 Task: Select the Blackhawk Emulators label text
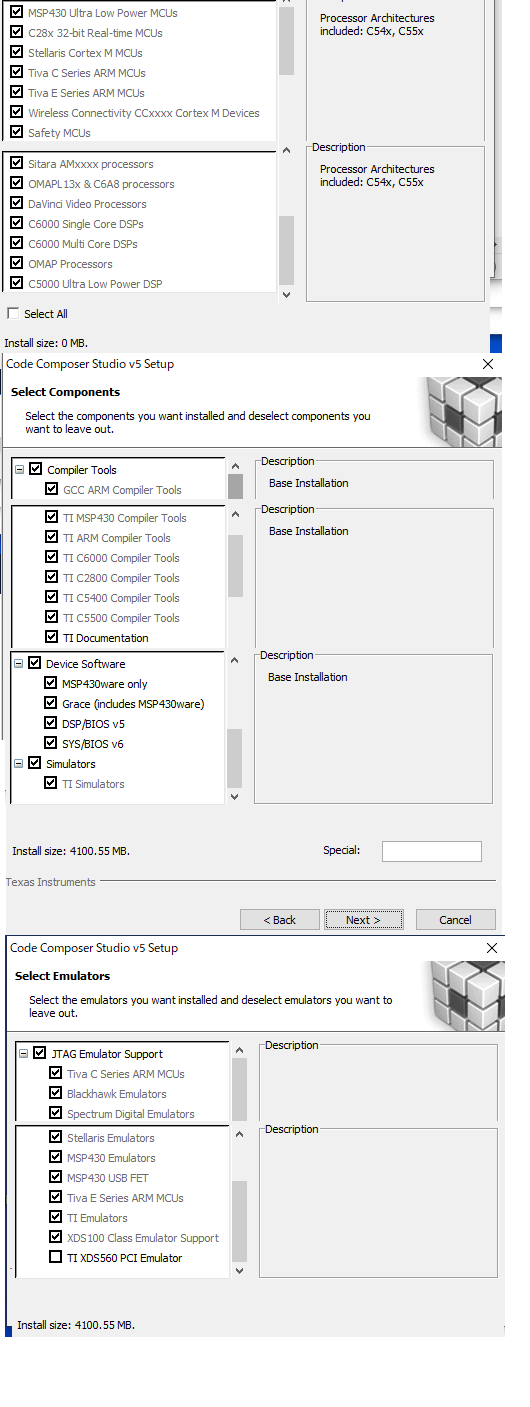(x=117, y=1093)
